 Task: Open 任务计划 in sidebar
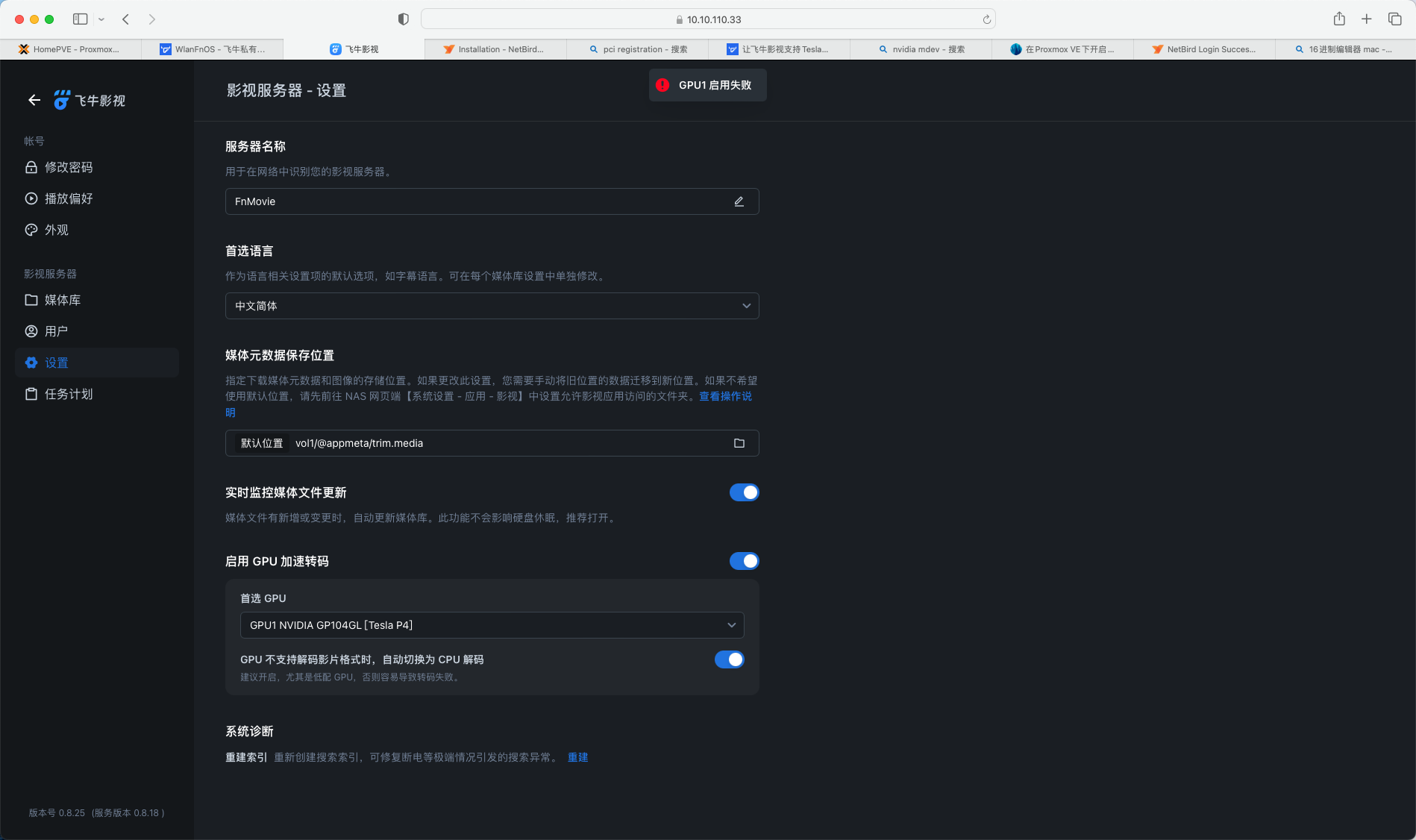[97, 394]
